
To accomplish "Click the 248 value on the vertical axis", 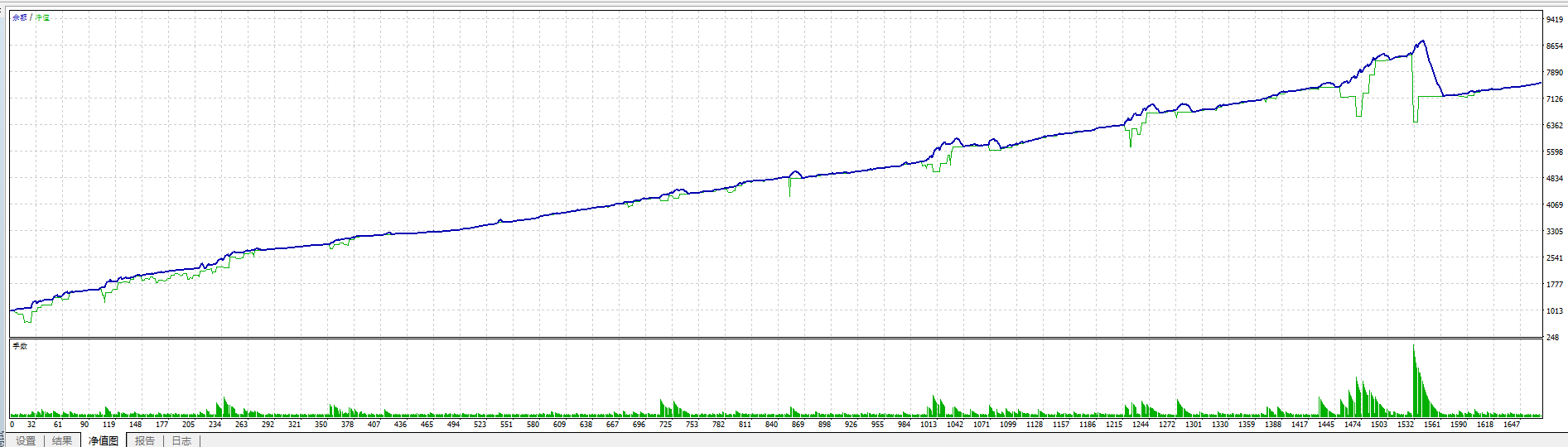I will coord(1552,337).
